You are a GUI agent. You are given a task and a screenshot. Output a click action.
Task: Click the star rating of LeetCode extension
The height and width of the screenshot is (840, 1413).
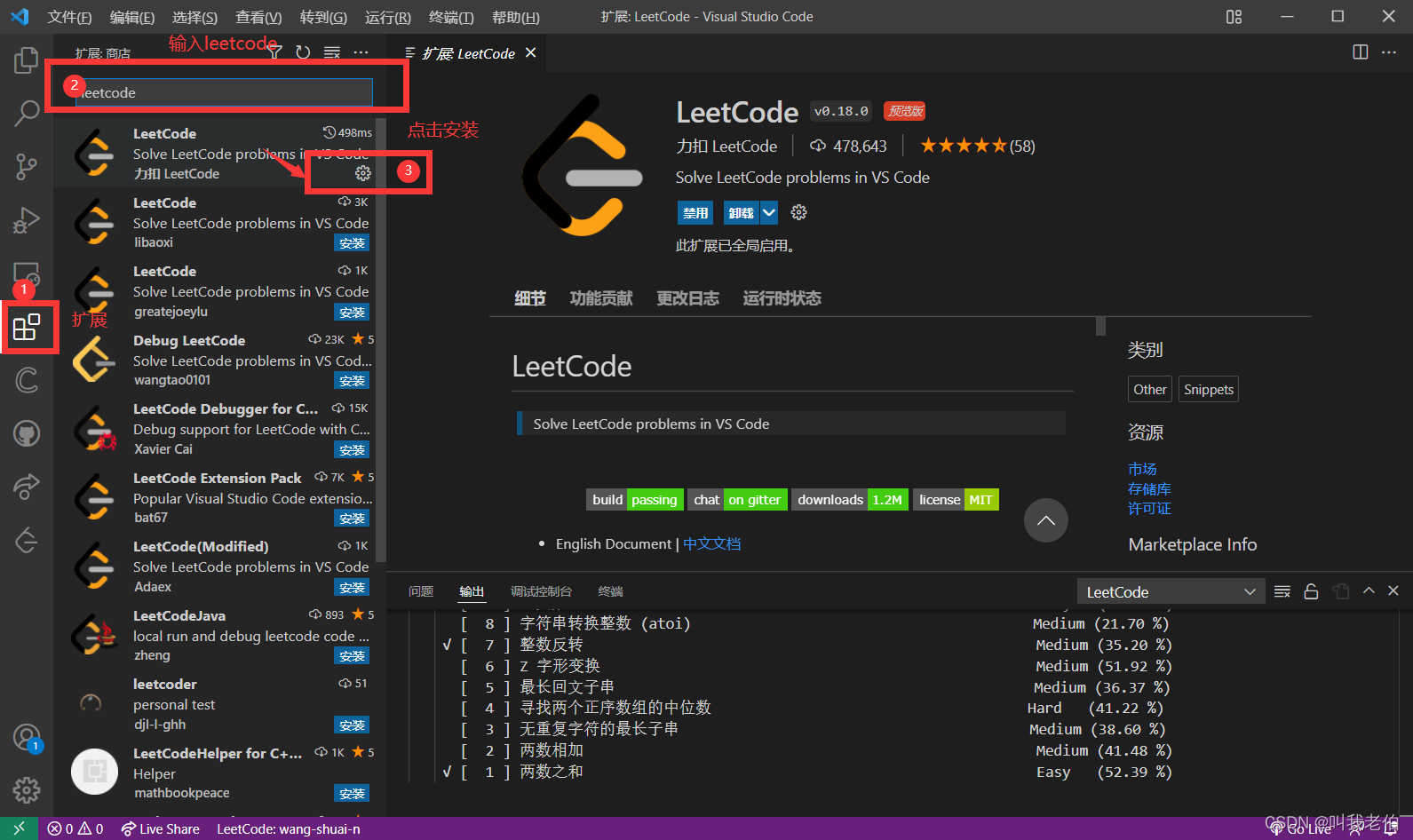pos(977,146)
